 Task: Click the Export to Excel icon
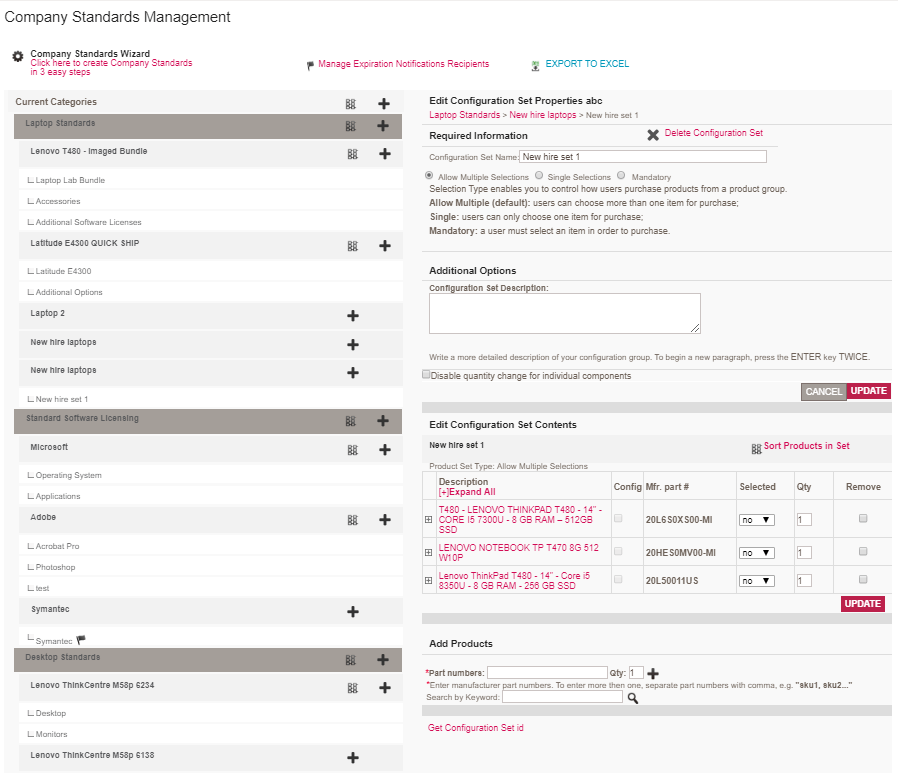tap(536, 65)
